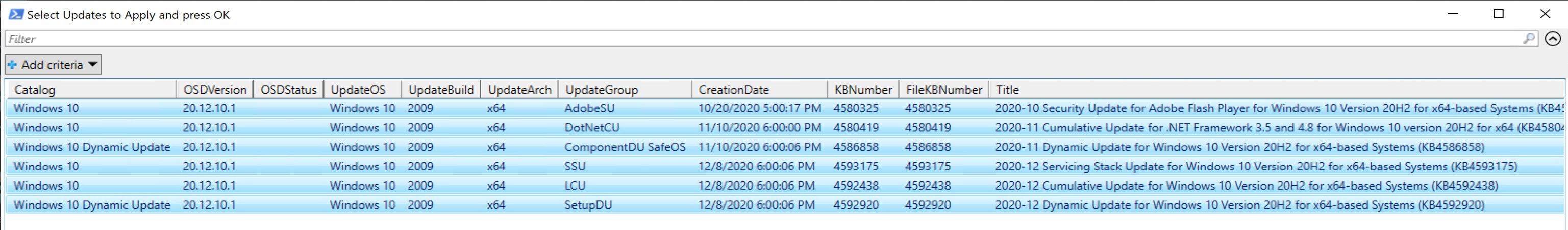Collapse the filter panel with chevron icon
The height and width of the screenshot is (230, 1568).
1553,38
